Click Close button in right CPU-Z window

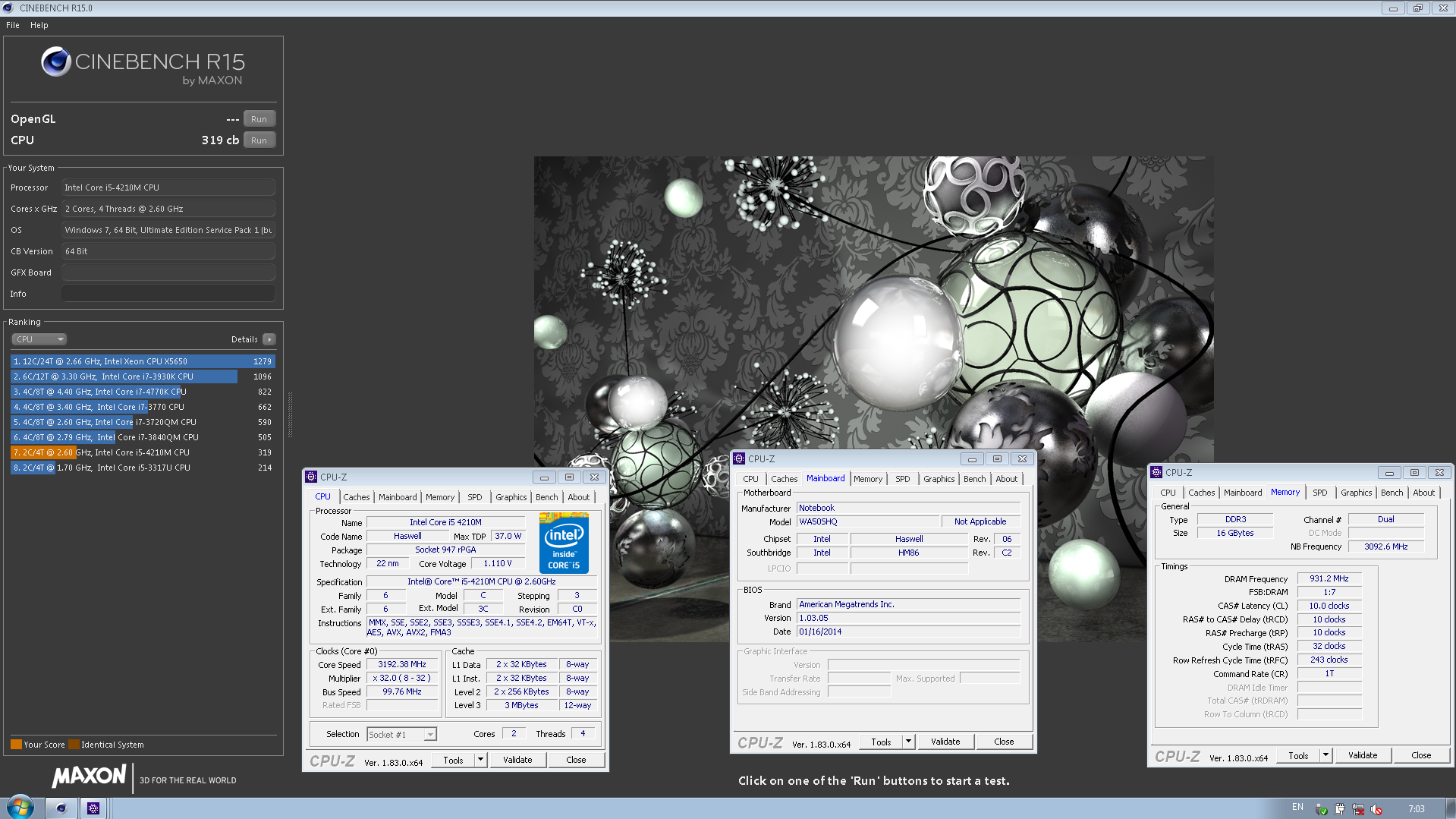coord(1421,755)
